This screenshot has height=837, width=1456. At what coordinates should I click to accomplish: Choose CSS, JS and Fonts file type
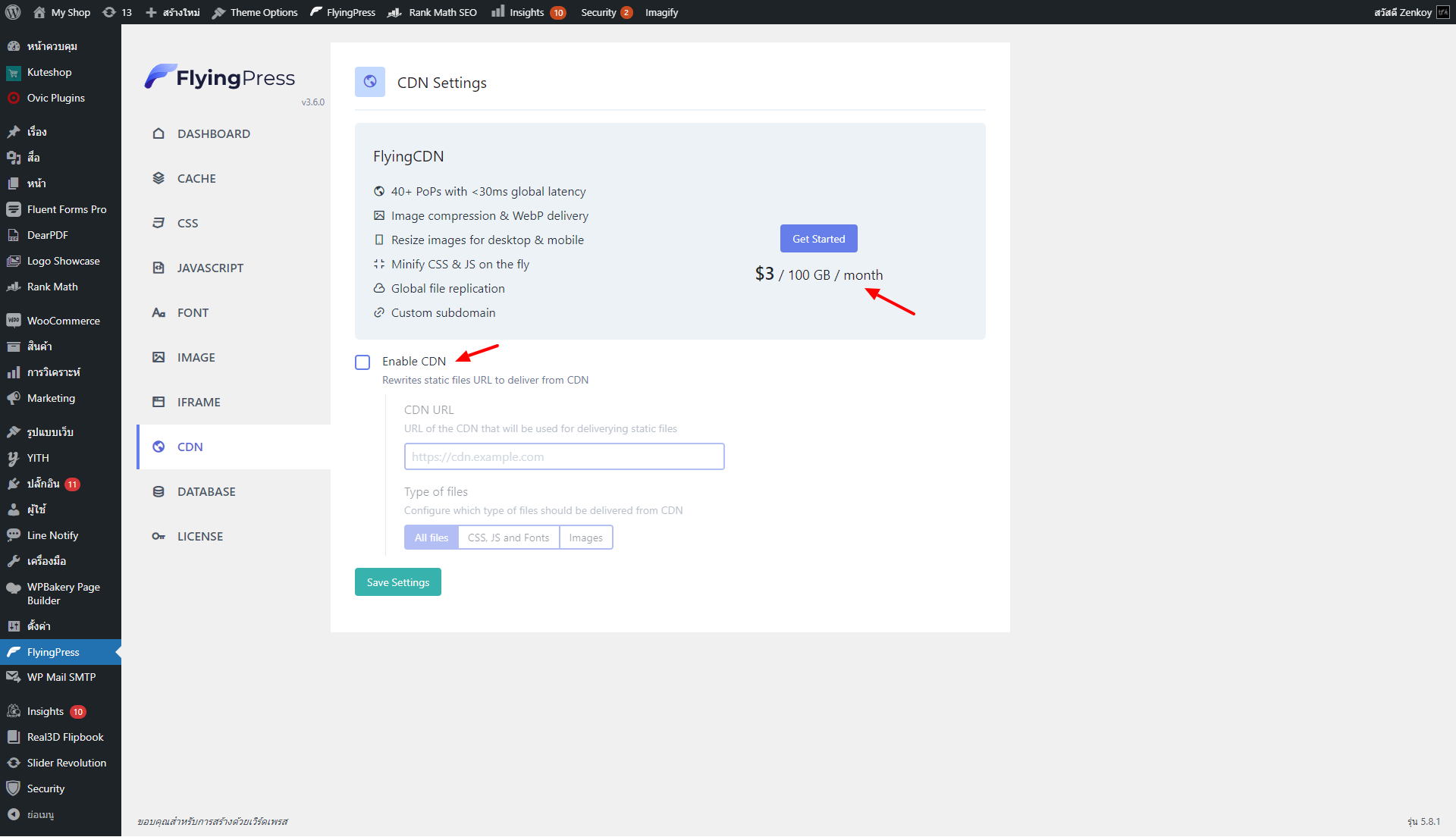point(508,538)
